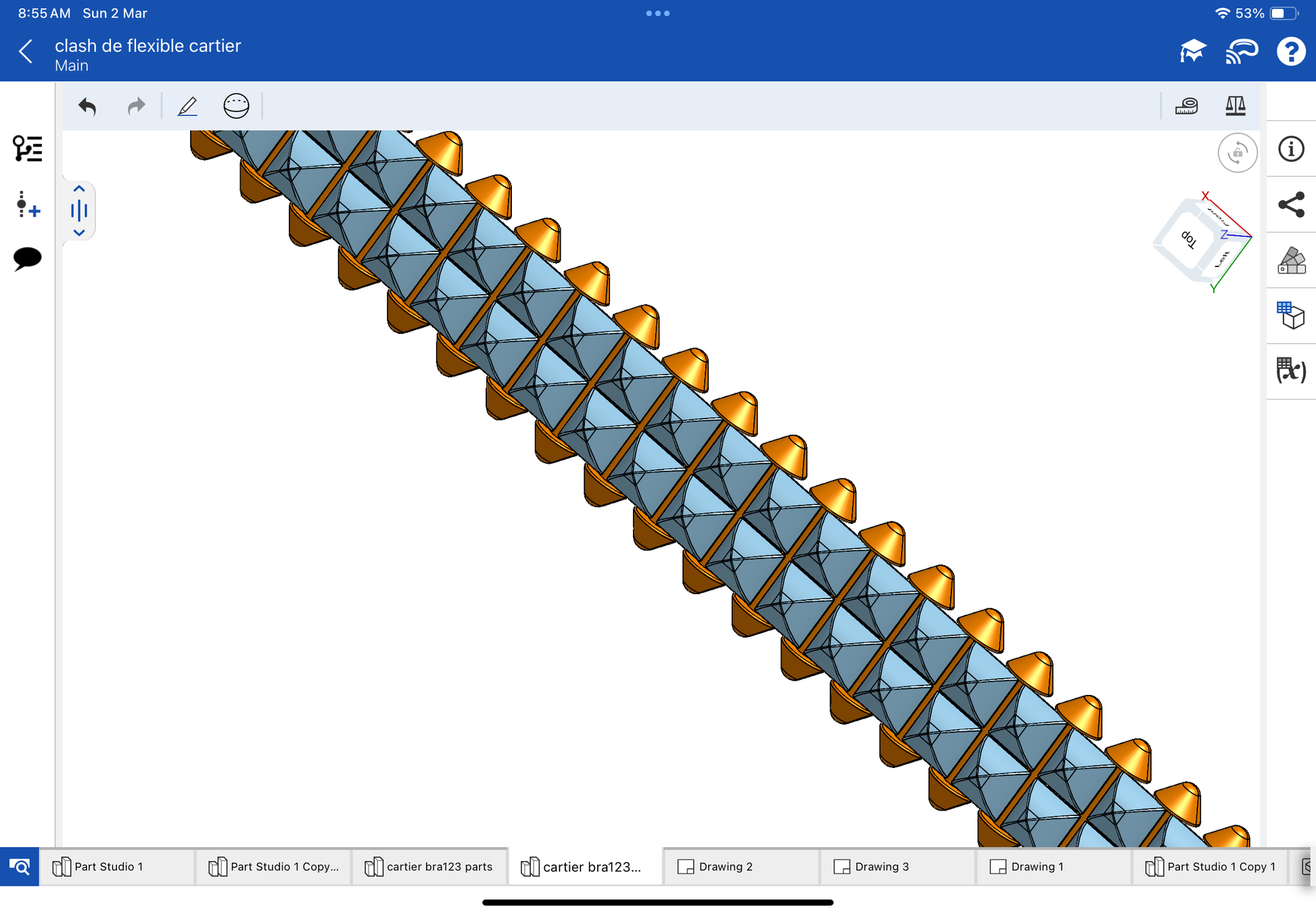Open the mass properties scale icon
Image resolution: width=1316 pixels, height=914 pixels.
(1235, 106)
